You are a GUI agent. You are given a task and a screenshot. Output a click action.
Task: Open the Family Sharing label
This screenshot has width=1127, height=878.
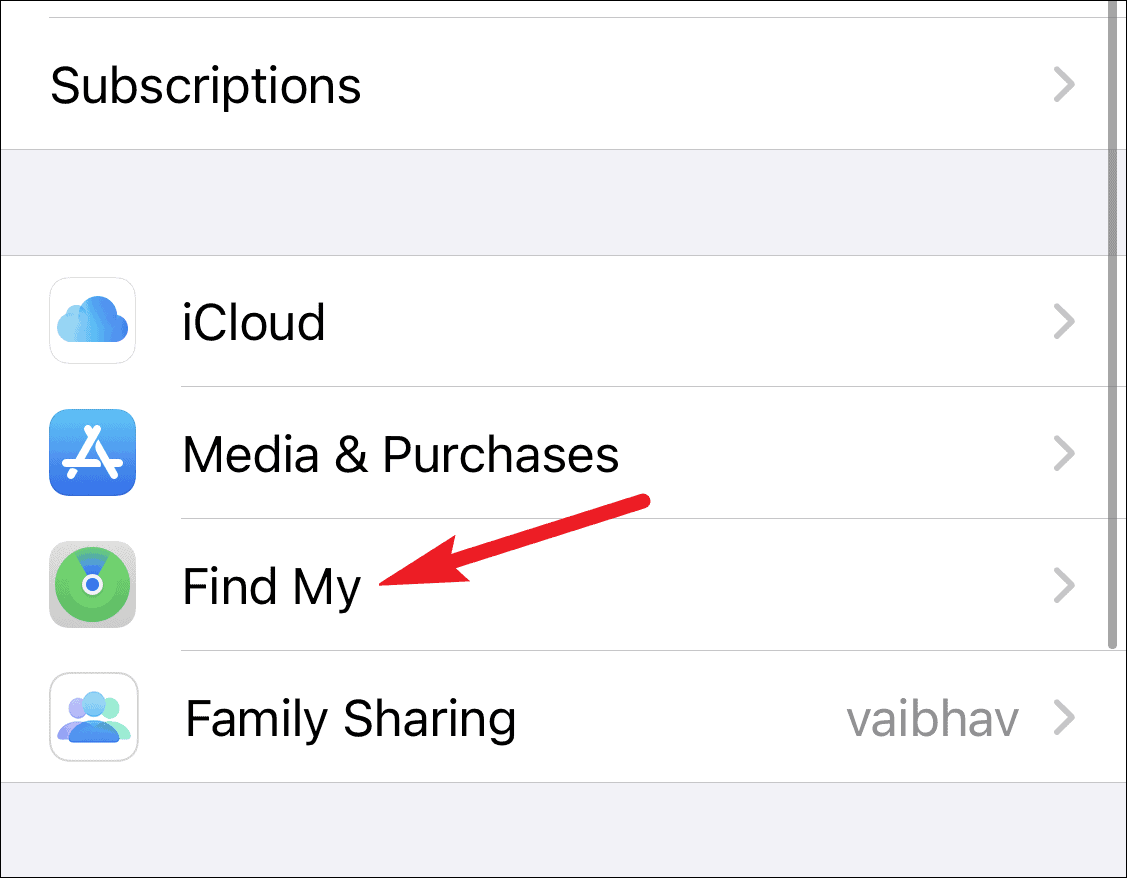351,720
